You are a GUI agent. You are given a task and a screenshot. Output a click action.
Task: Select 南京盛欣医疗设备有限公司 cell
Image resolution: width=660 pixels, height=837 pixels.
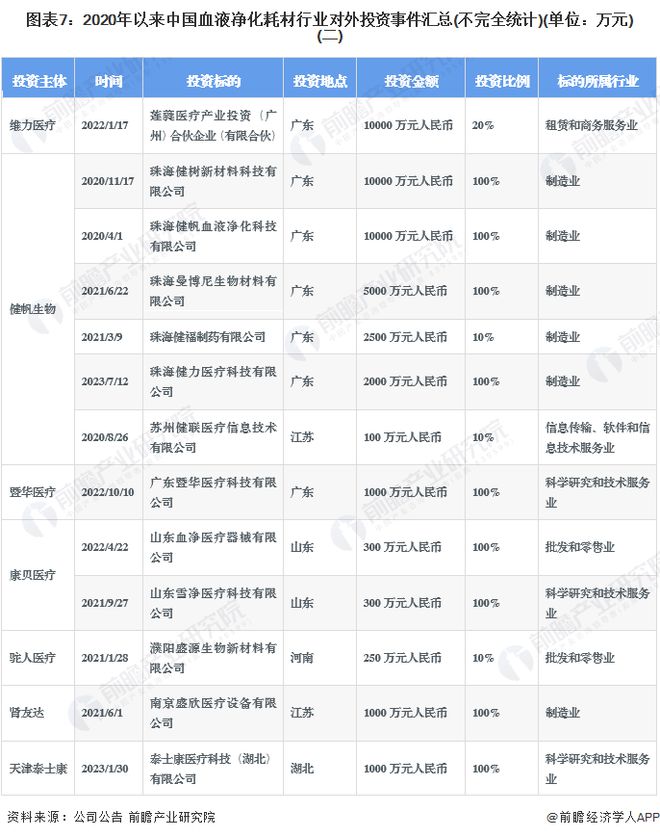point(213,713)
